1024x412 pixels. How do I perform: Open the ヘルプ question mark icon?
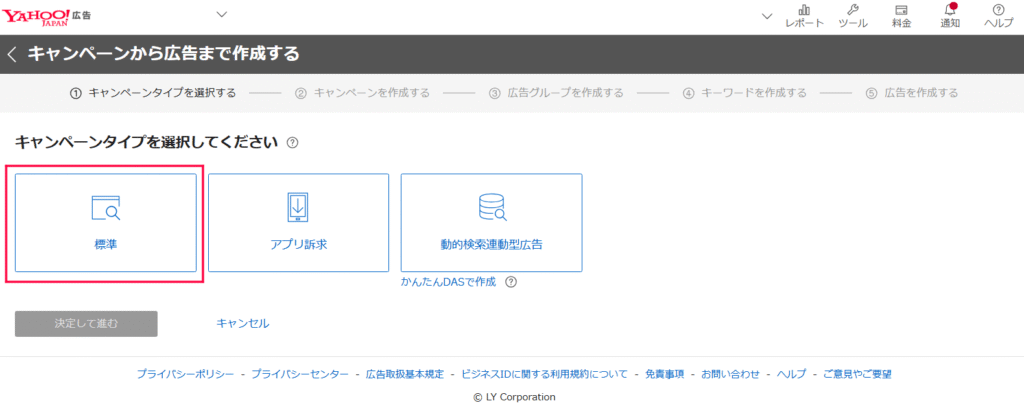tap(999, 16)
